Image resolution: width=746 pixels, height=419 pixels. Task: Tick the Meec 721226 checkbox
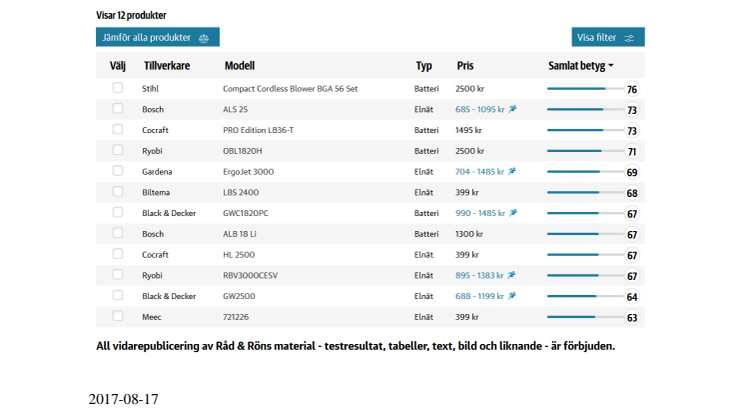(x=118, y=316)
